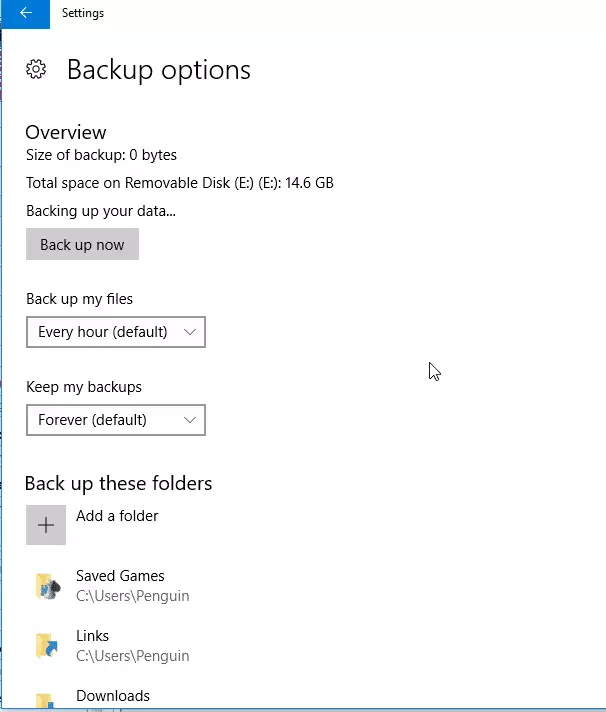This screenshot has height=712, width=606.
Task: Click the plus icon to add a folder
Action: click(x=46, y=525)
